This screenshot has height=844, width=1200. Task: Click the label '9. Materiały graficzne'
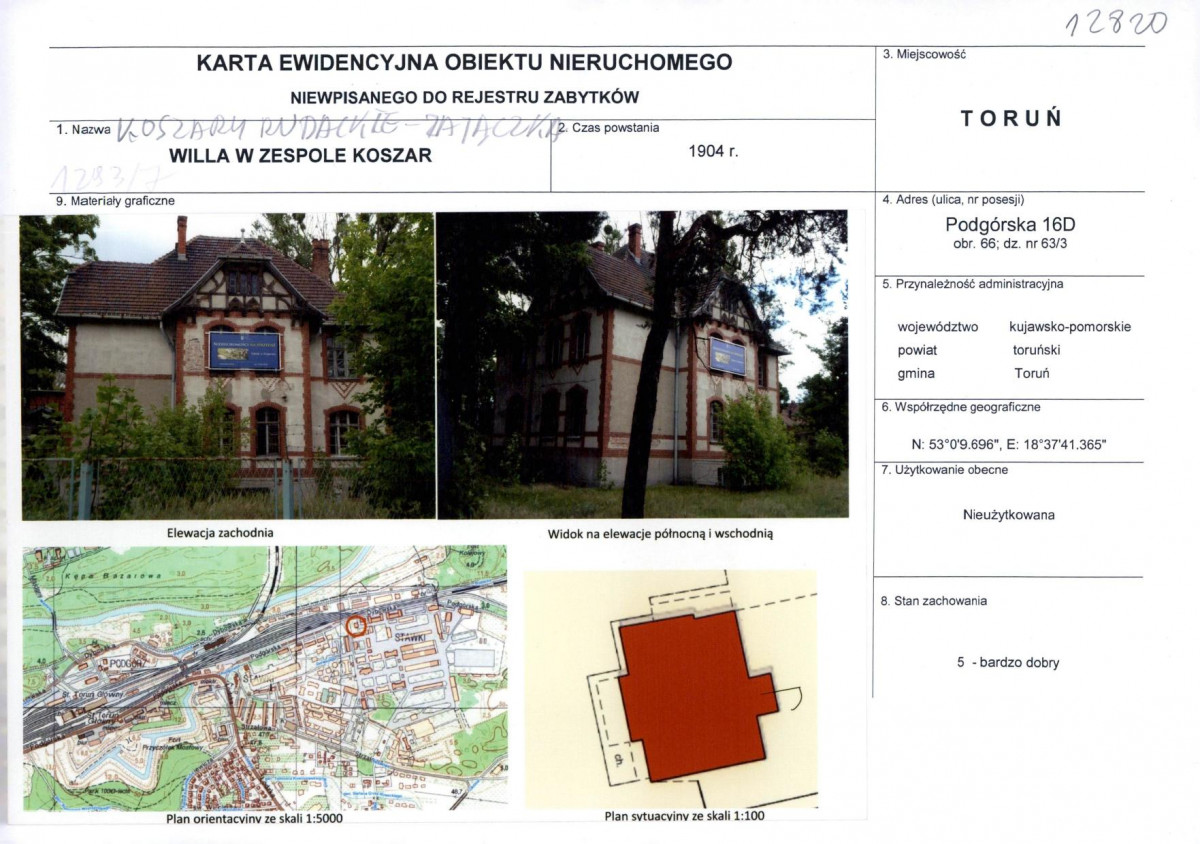point(116,201)
